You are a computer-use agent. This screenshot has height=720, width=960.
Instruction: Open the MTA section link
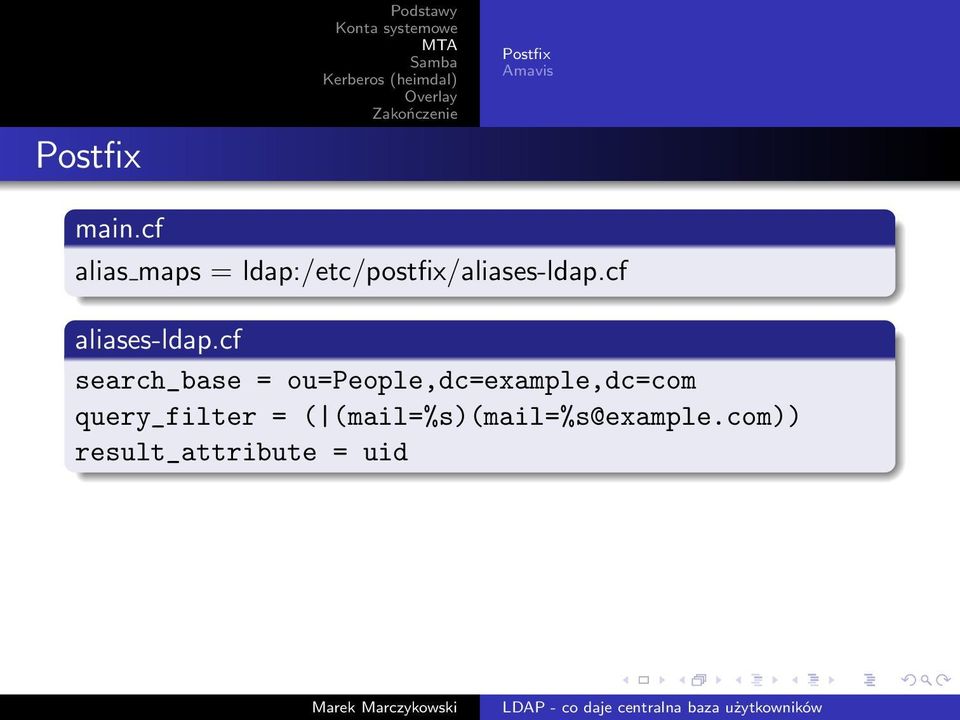pyautogui.click(x=439, y=45)
